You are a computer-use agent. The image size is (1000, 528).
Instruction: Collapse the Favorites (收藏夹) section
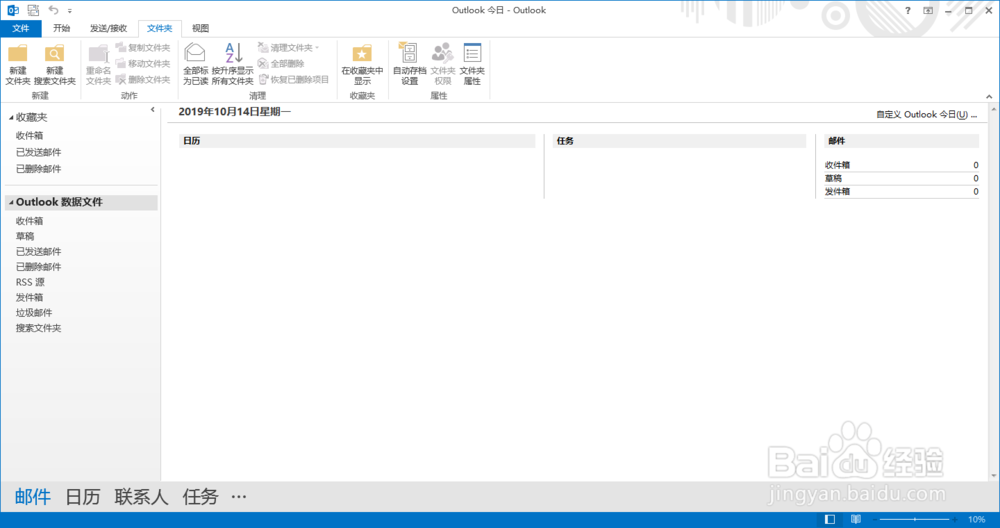pyautogui.click(x=11, y=118)
